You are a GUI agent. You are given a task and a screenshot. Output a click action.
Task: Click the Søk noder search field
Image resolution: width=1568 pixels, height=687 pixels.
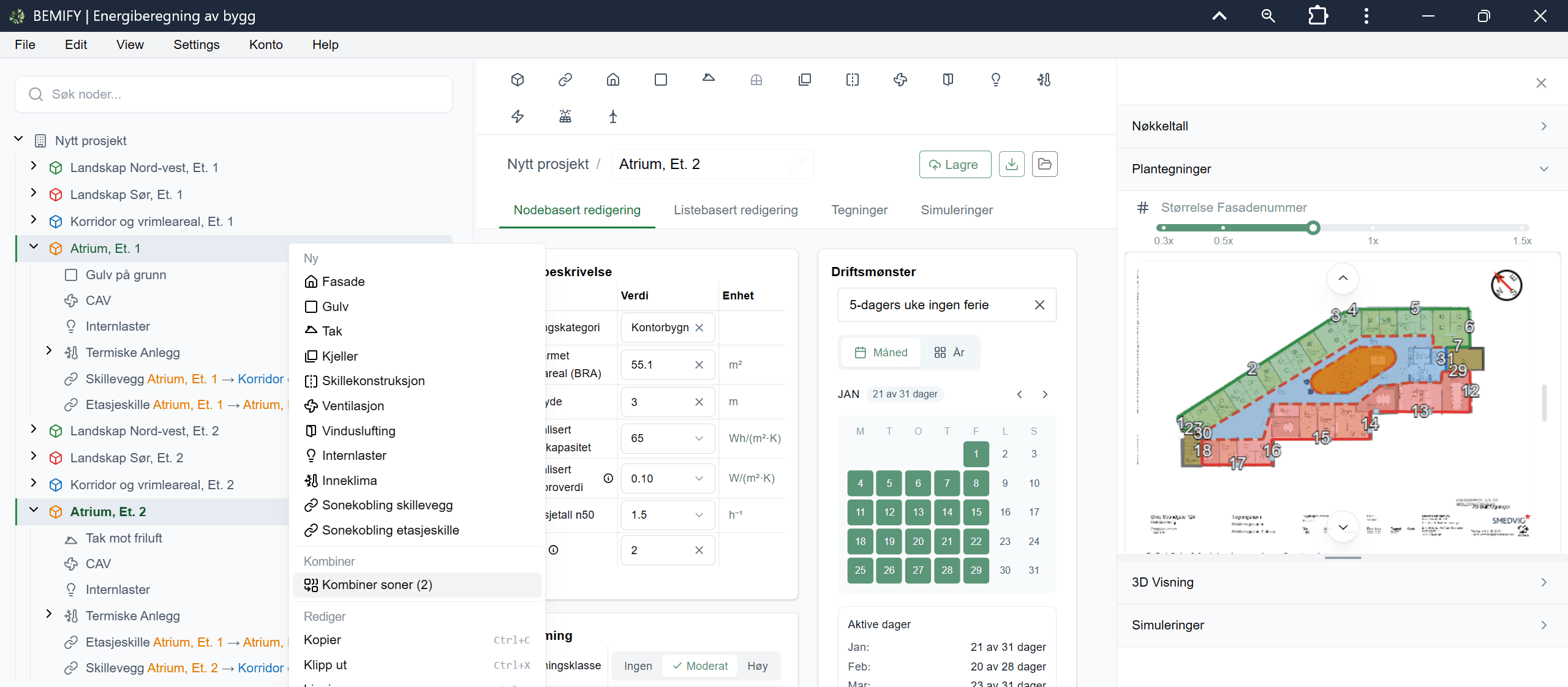coord(233,94)
